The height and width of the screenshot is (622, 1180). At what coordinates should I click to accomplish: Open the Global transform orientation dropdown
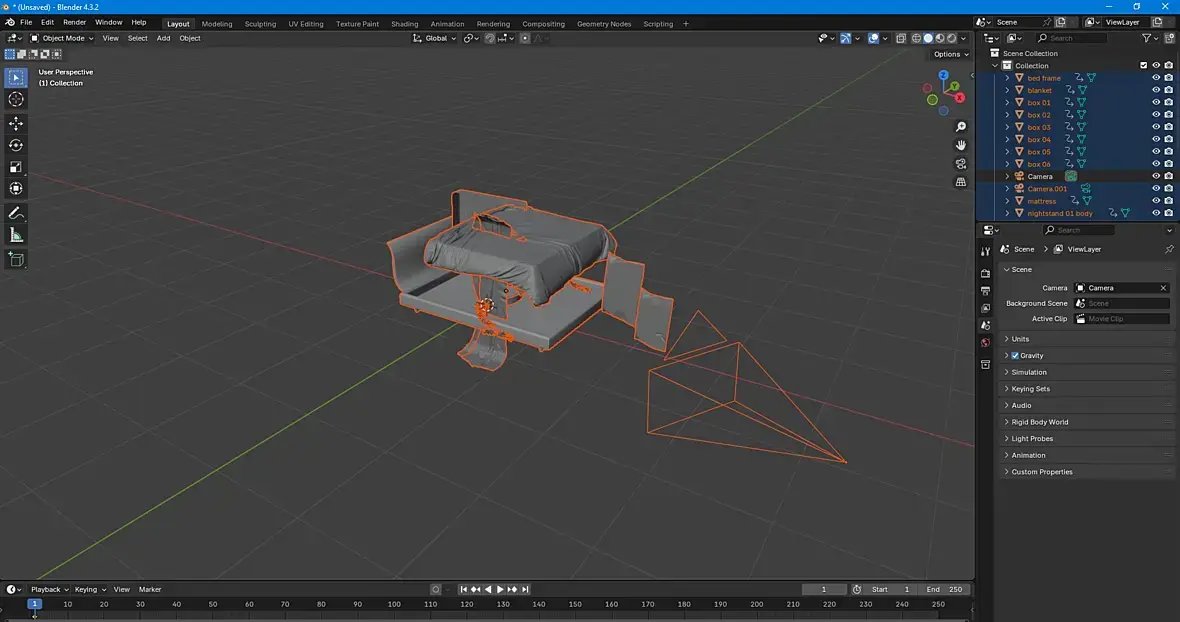434,38
